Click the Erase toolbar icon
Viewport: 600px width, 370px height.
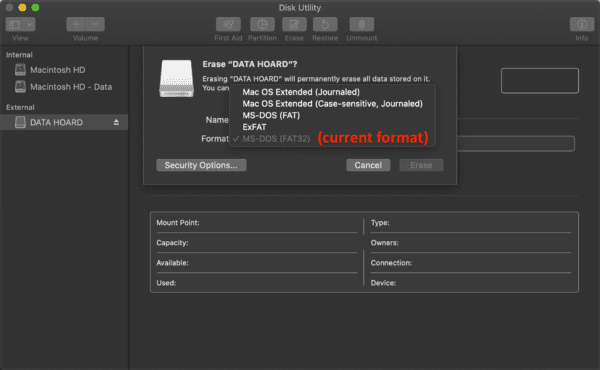[294, 24]
